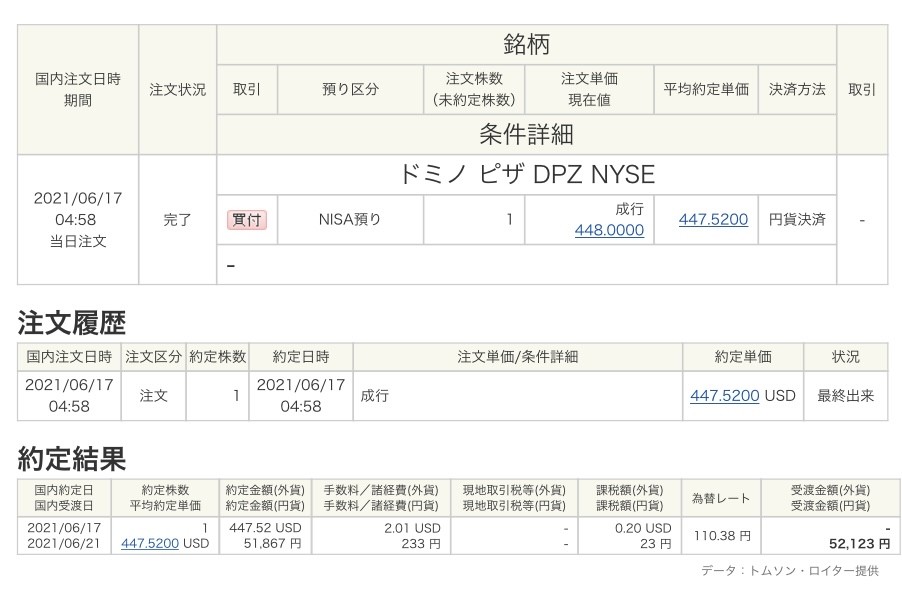Select the 条件詳細 header row
This screenshot has height=600, width=902.
526,134
